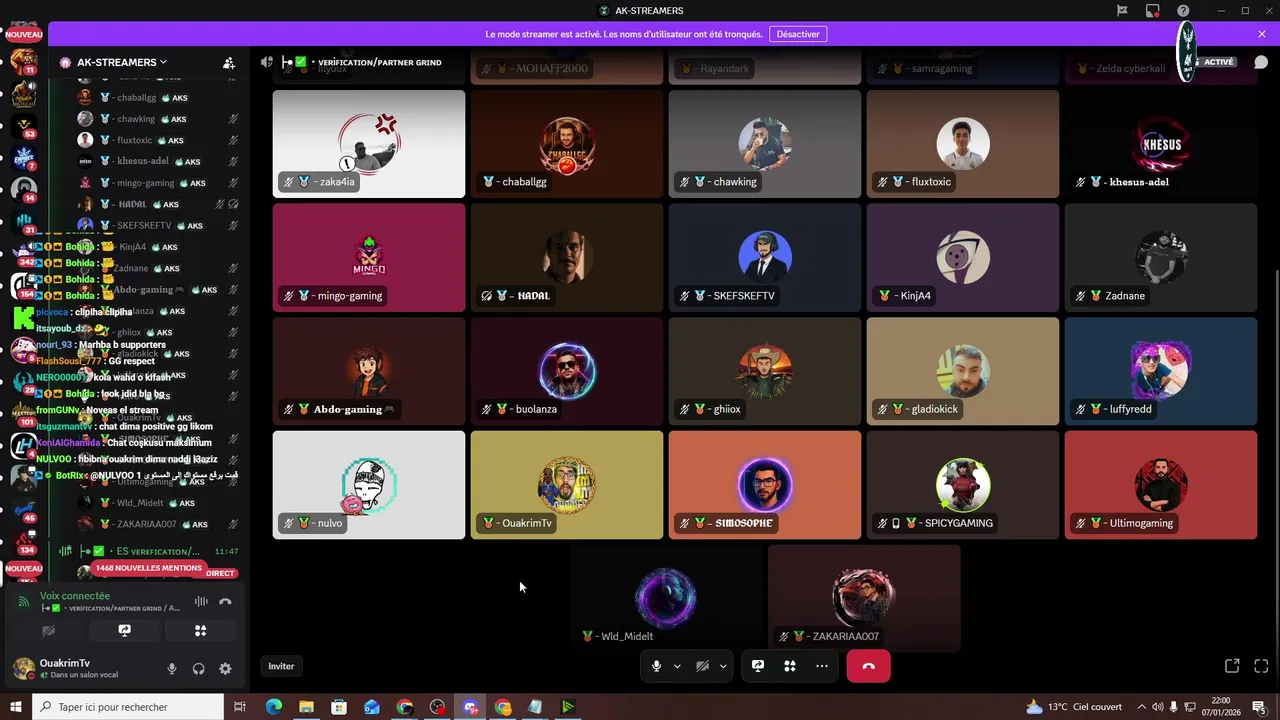Image resolution: width=1280 pixels, height=720 pixels.
Task: Share screen from sidebar voice panel
Action: point(124,631)
